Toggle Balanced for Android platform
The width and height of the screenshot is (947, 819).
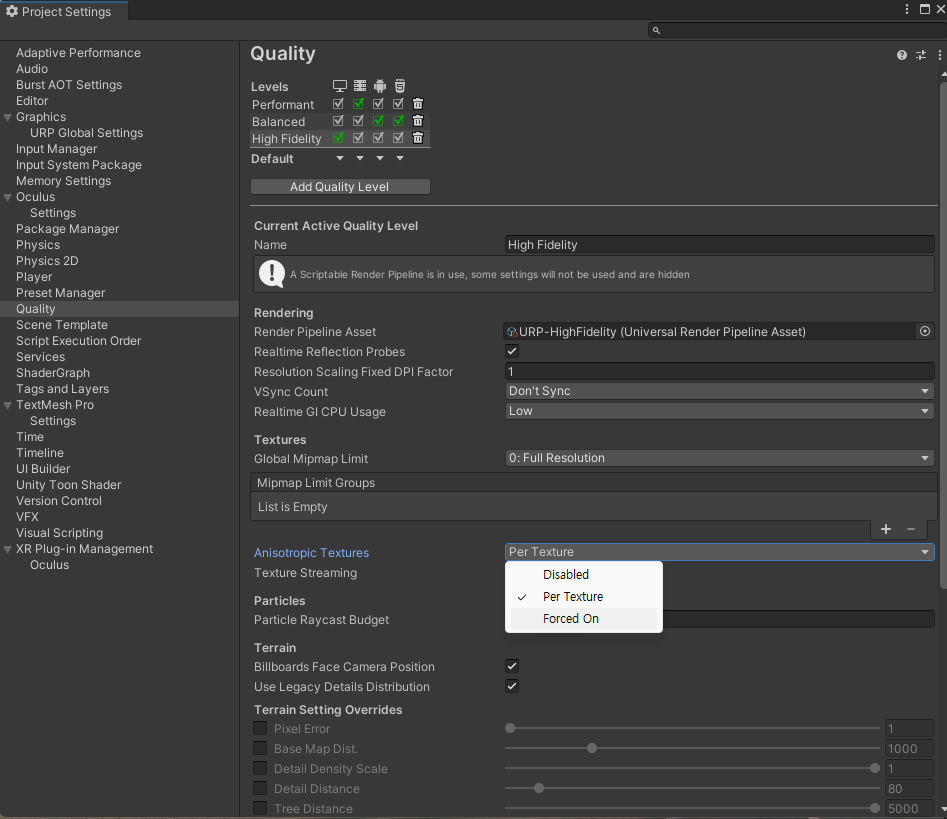pyautogui.click(x=378, y=121)
